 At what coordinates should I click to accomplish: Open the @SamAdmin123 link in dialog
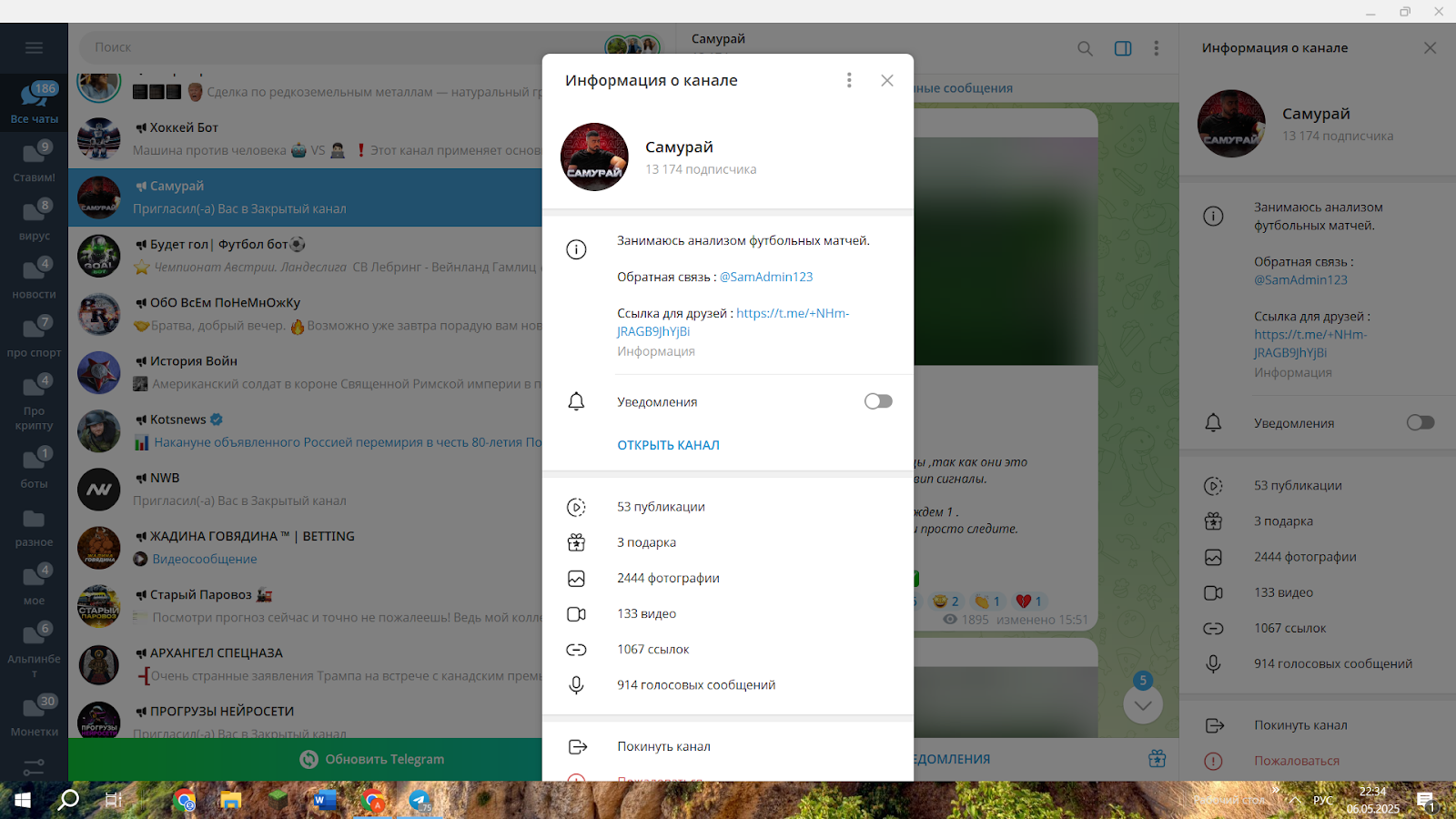[766, 277]
